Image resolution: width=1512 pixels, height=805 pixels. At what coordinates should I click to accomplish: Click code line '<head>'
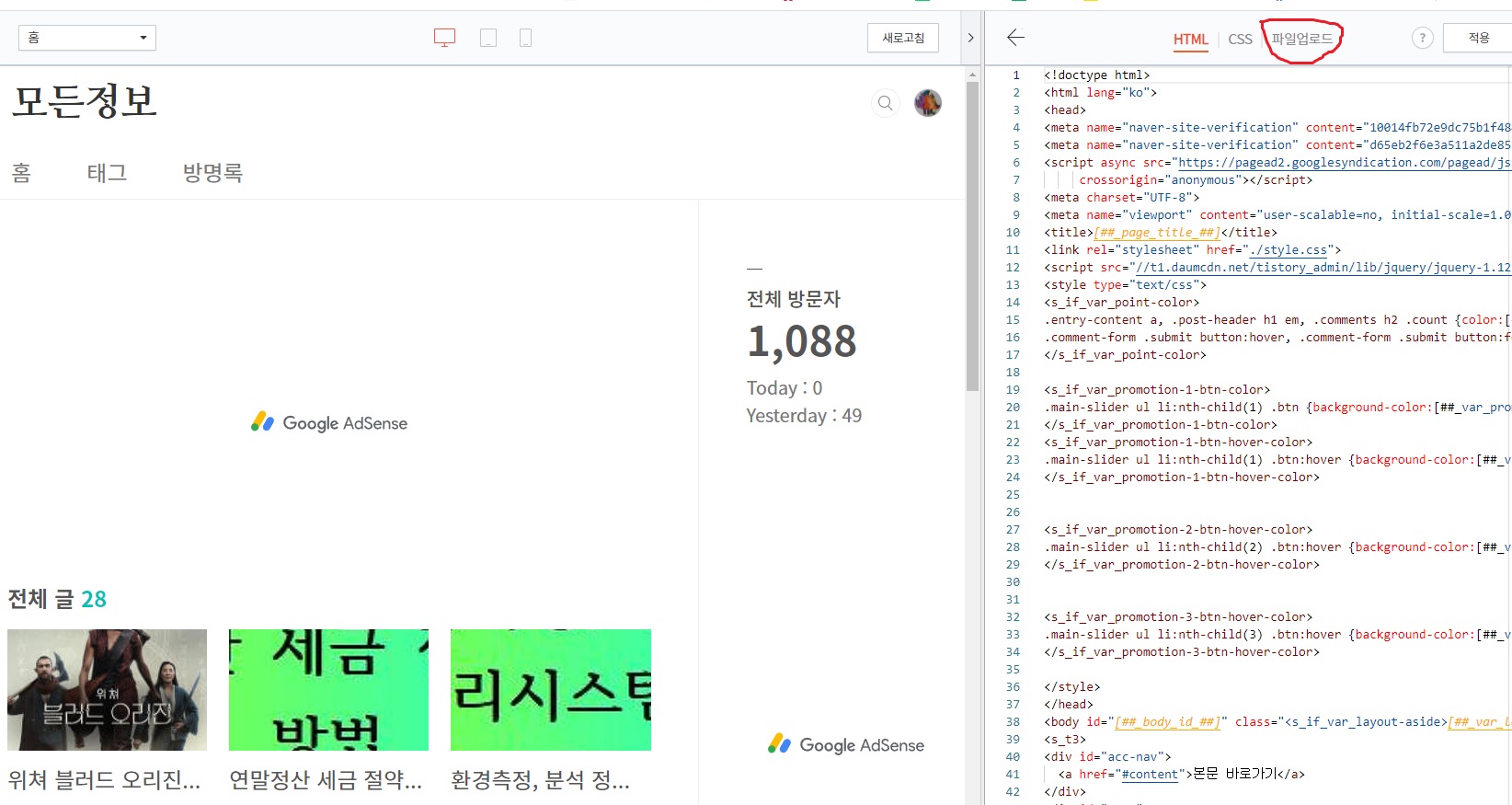(1065, 110)
